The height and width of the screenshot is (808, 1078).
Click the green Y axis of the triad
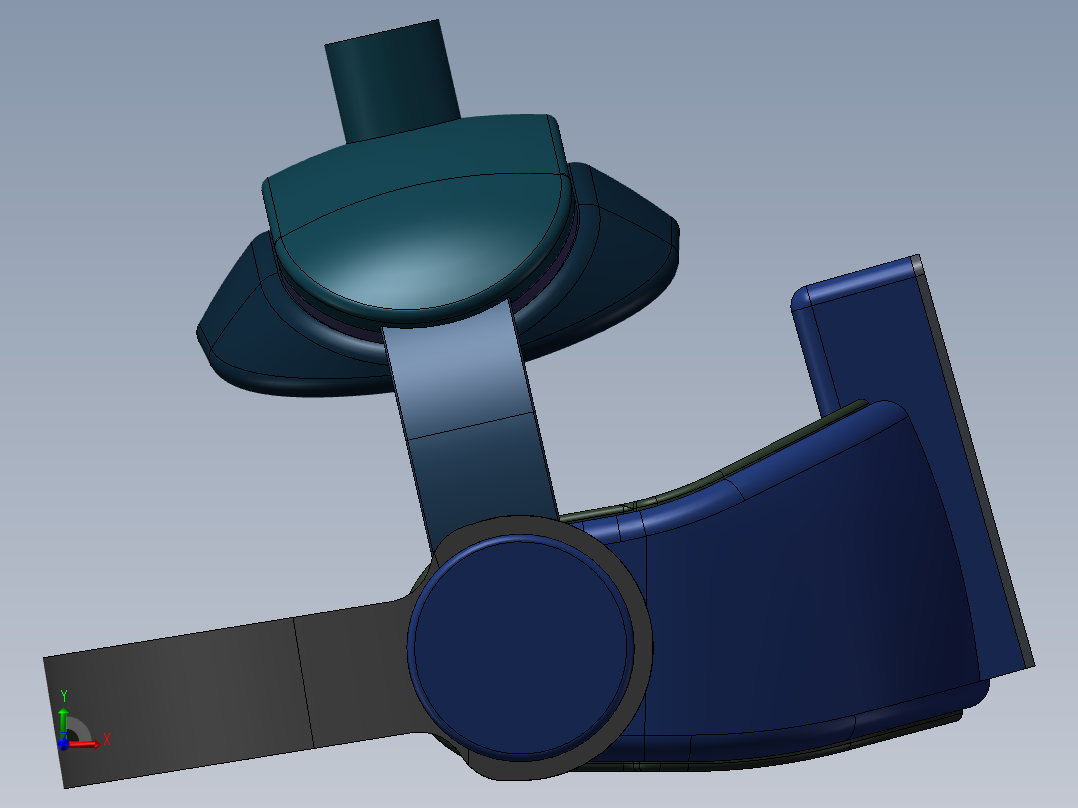click(63, 722)
